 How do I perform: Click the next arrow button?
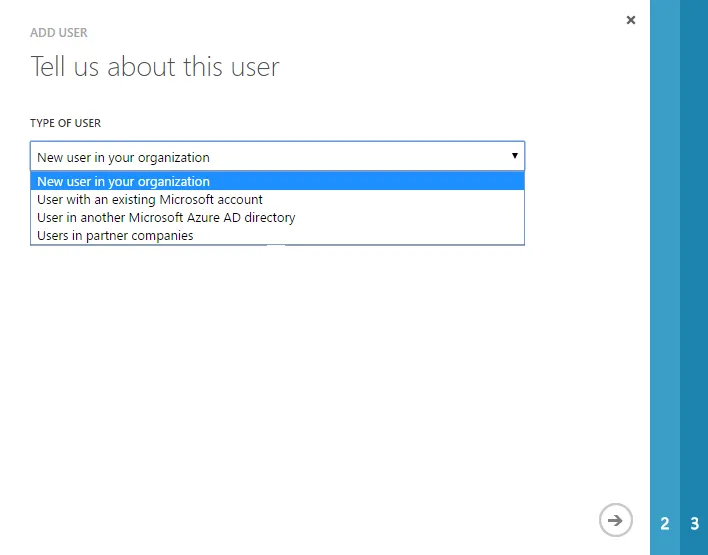click(x=616, y=520)
